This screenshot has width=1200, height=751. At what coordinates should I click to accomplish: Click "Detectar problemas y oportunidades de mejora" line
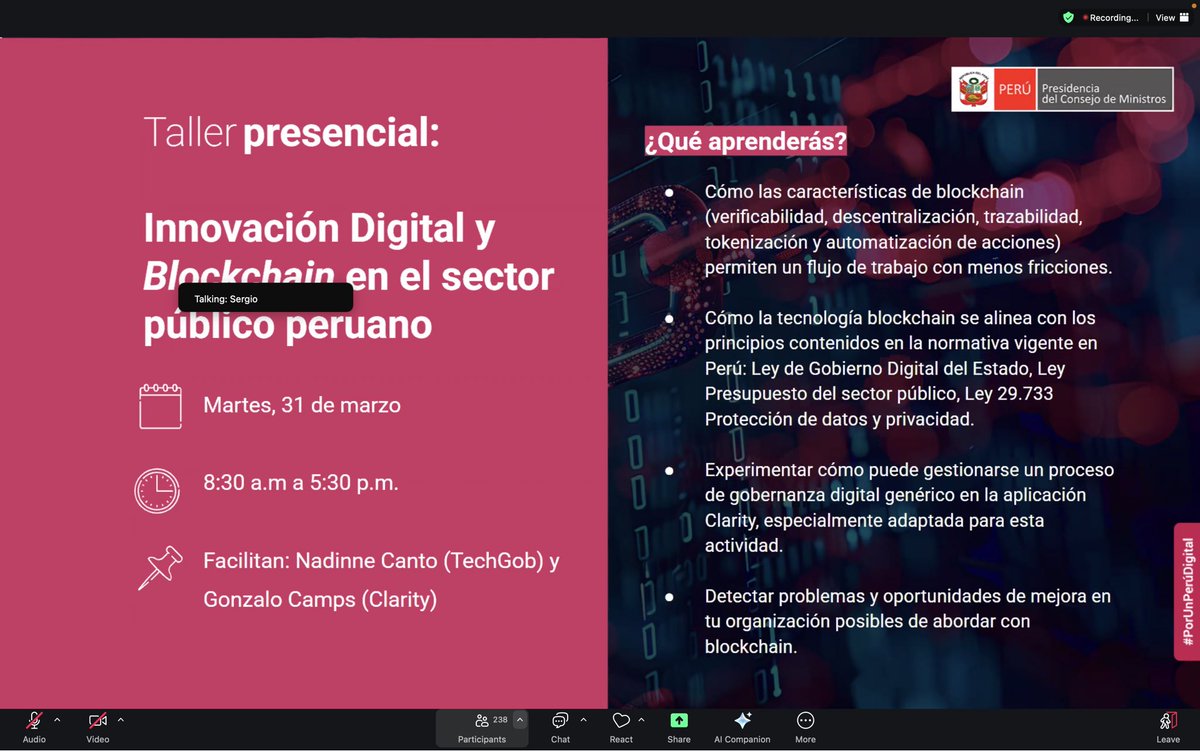908,596
